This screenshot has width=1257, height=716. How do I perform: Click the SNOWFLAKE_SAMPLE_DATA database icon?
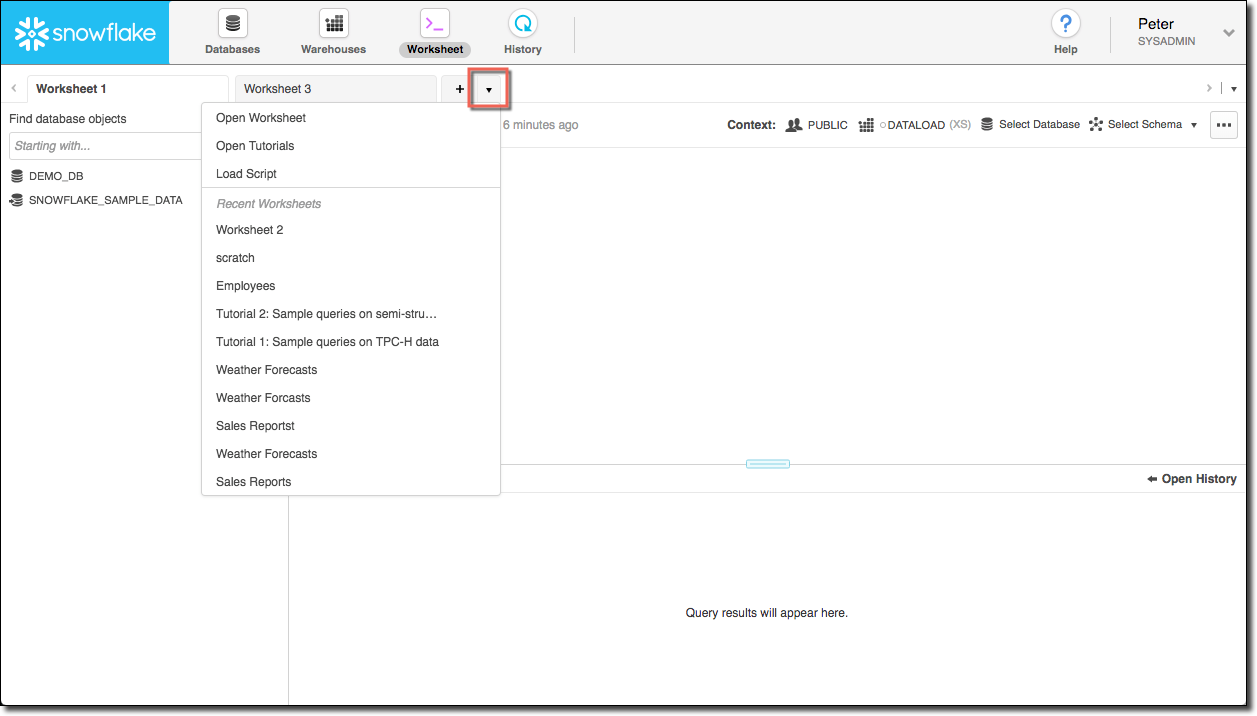pyautogui.click(x=17, y=200)
